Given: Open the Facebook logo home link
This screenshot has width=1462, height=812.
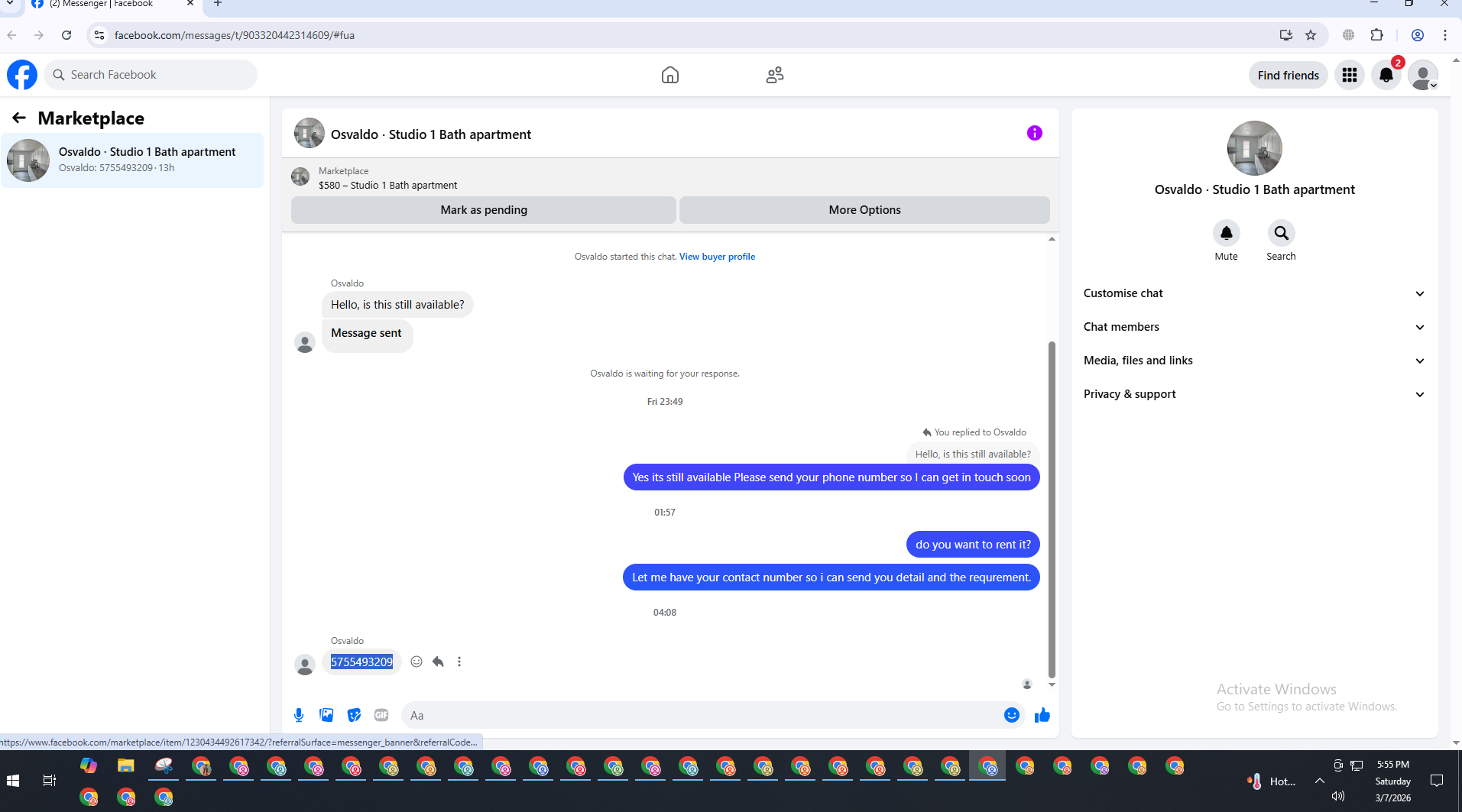Looking at the screenshot, I should point(22,75).
